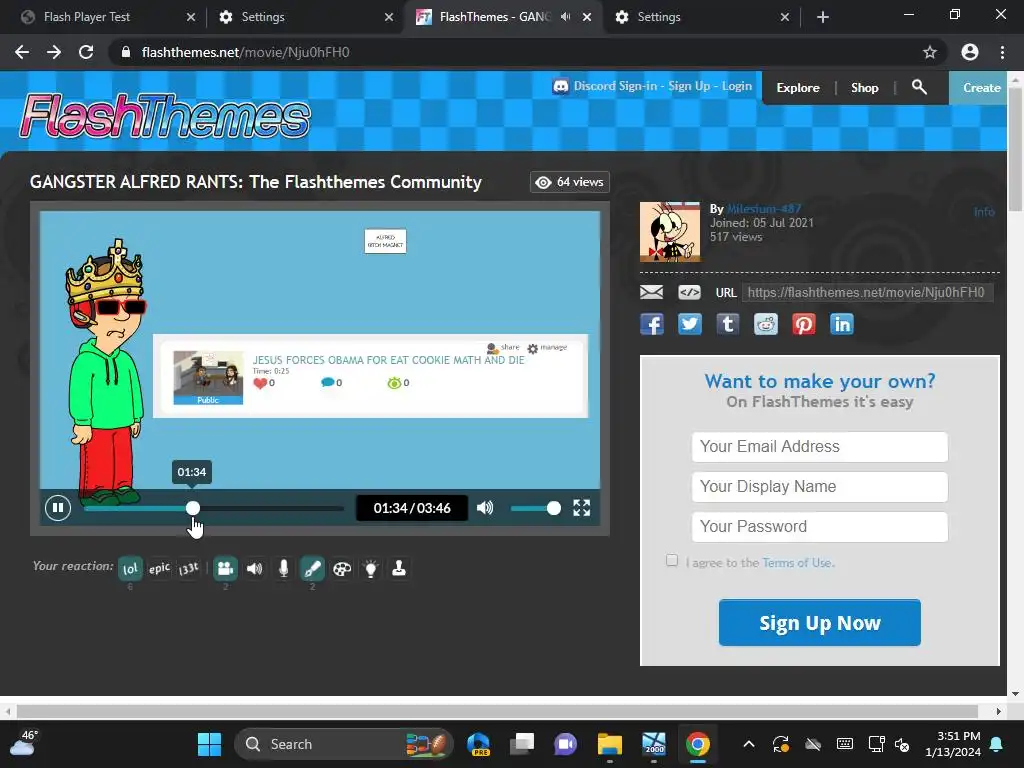The image size is (1024, 768).
Task: Open the Shop menu
Action: pyautogui.click(x=864, y=88)
